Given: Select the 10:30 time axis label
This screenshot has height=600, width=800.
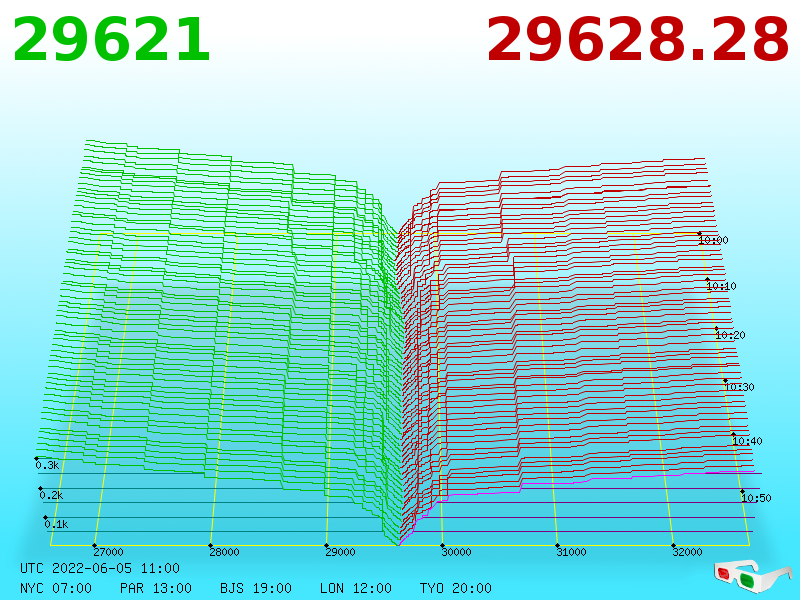Looking at the screenshot, I should (739, 387).
